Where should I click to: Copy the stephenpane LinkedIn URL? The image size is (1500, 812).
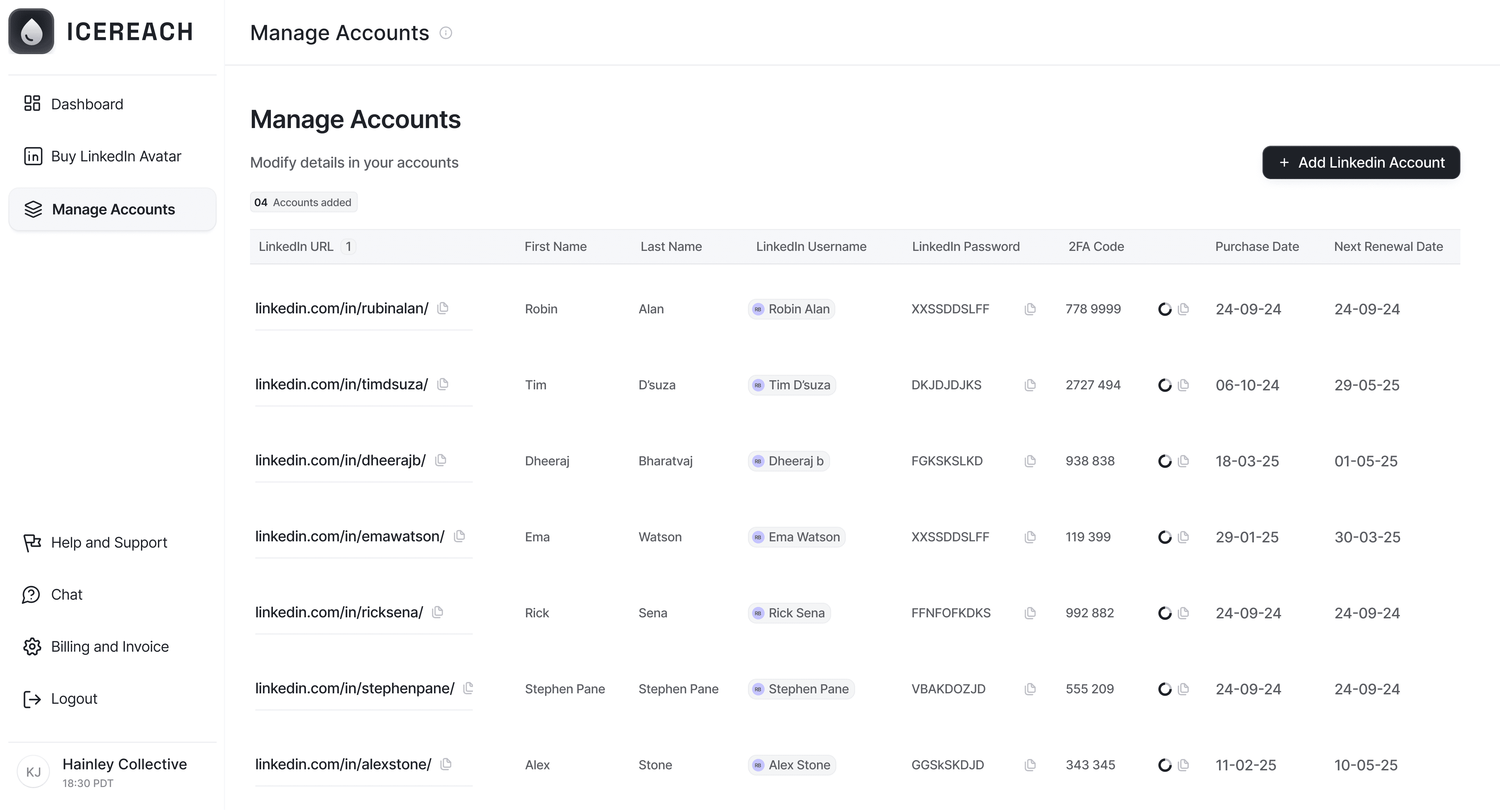point(468,688)
